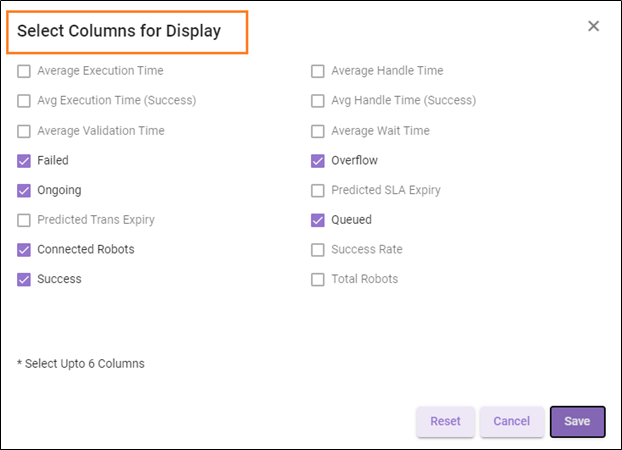Uncheck the Queued column checkbox
The image size is (622, 450).
click(318, 220)
